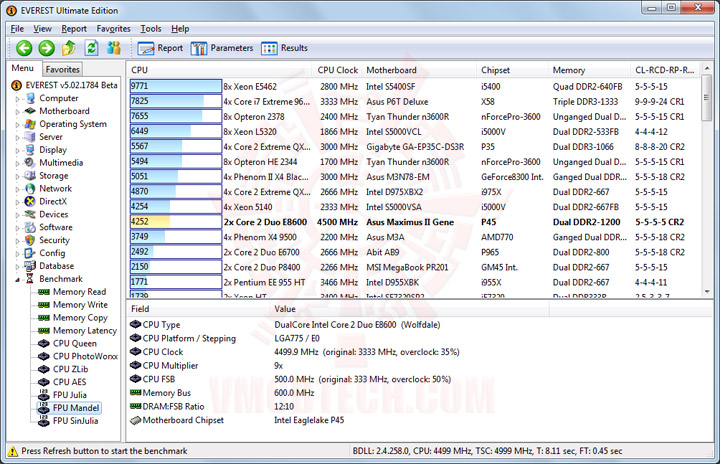Select FPU Julia benchmark

[69, 395]
